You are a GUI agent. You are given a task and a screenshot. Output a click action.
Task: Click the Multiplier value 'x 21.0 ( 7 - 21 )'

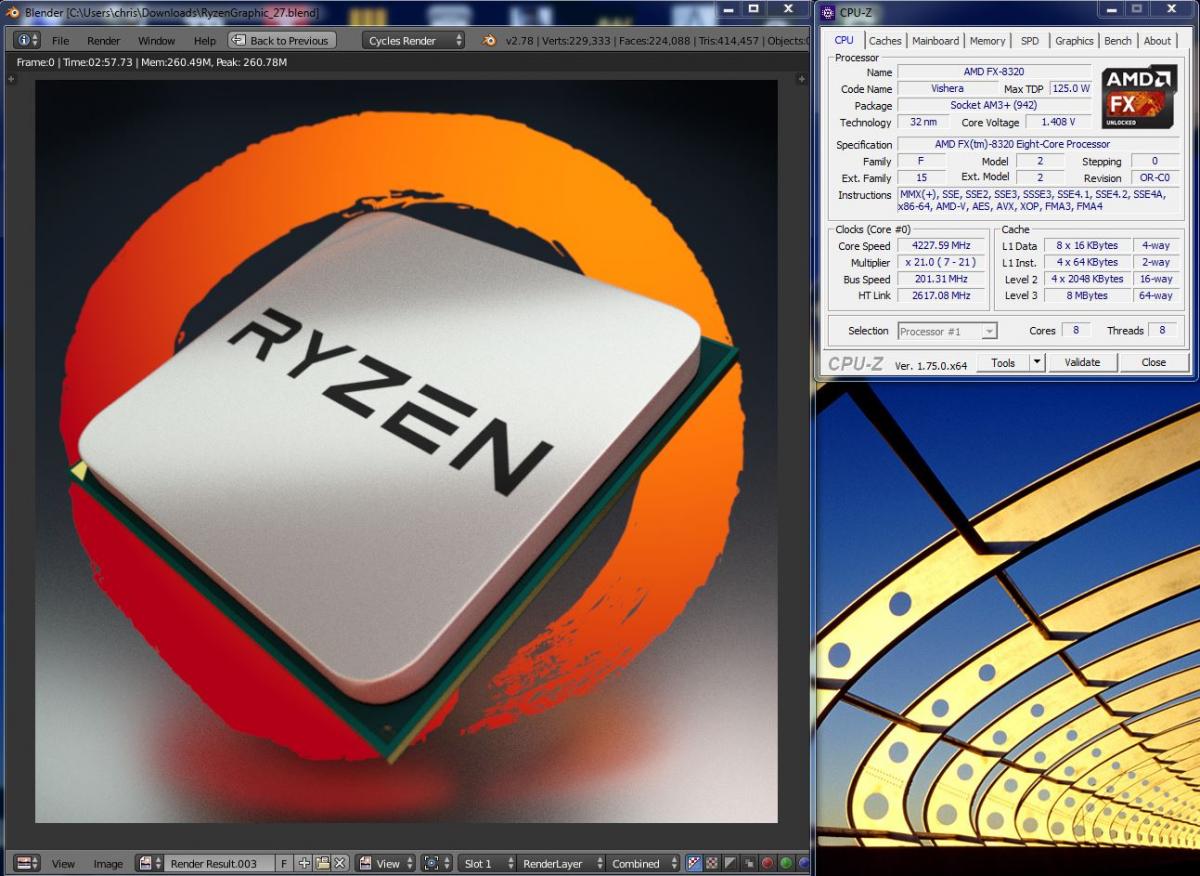940,262
